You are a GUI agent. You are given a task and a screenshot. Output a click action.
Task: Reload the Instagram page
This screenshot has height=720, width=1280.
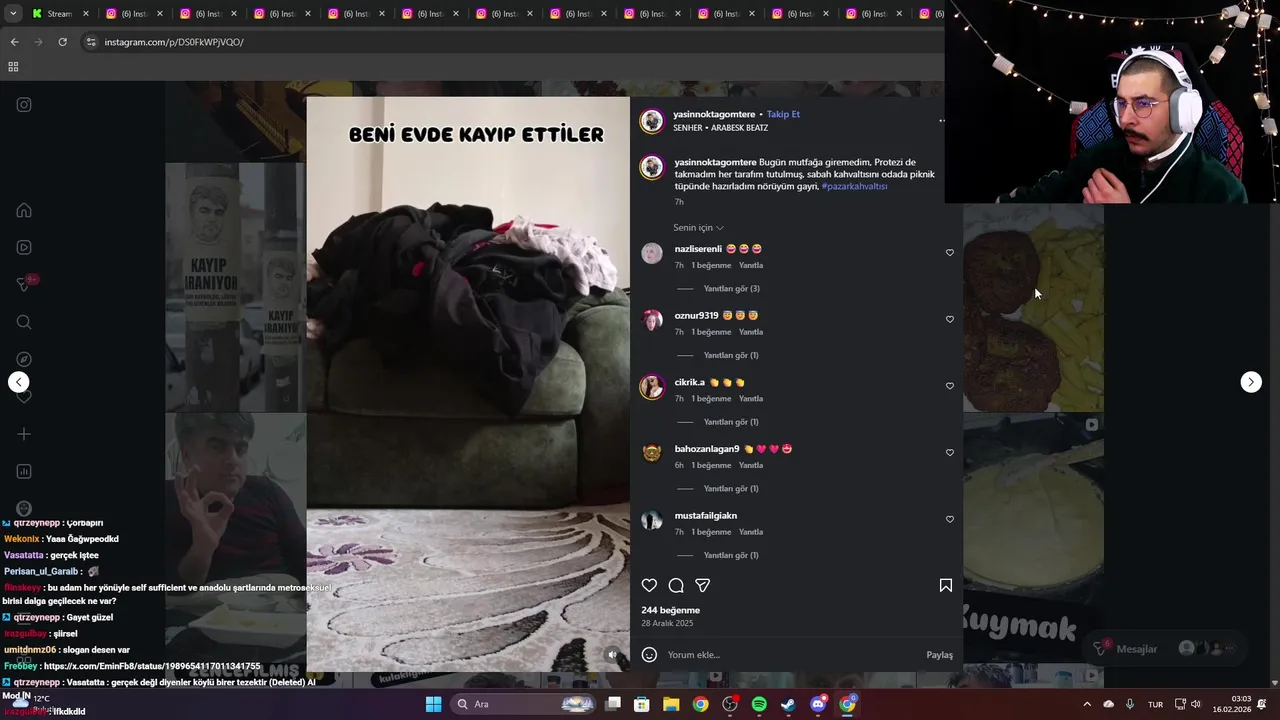pos(62,42)
